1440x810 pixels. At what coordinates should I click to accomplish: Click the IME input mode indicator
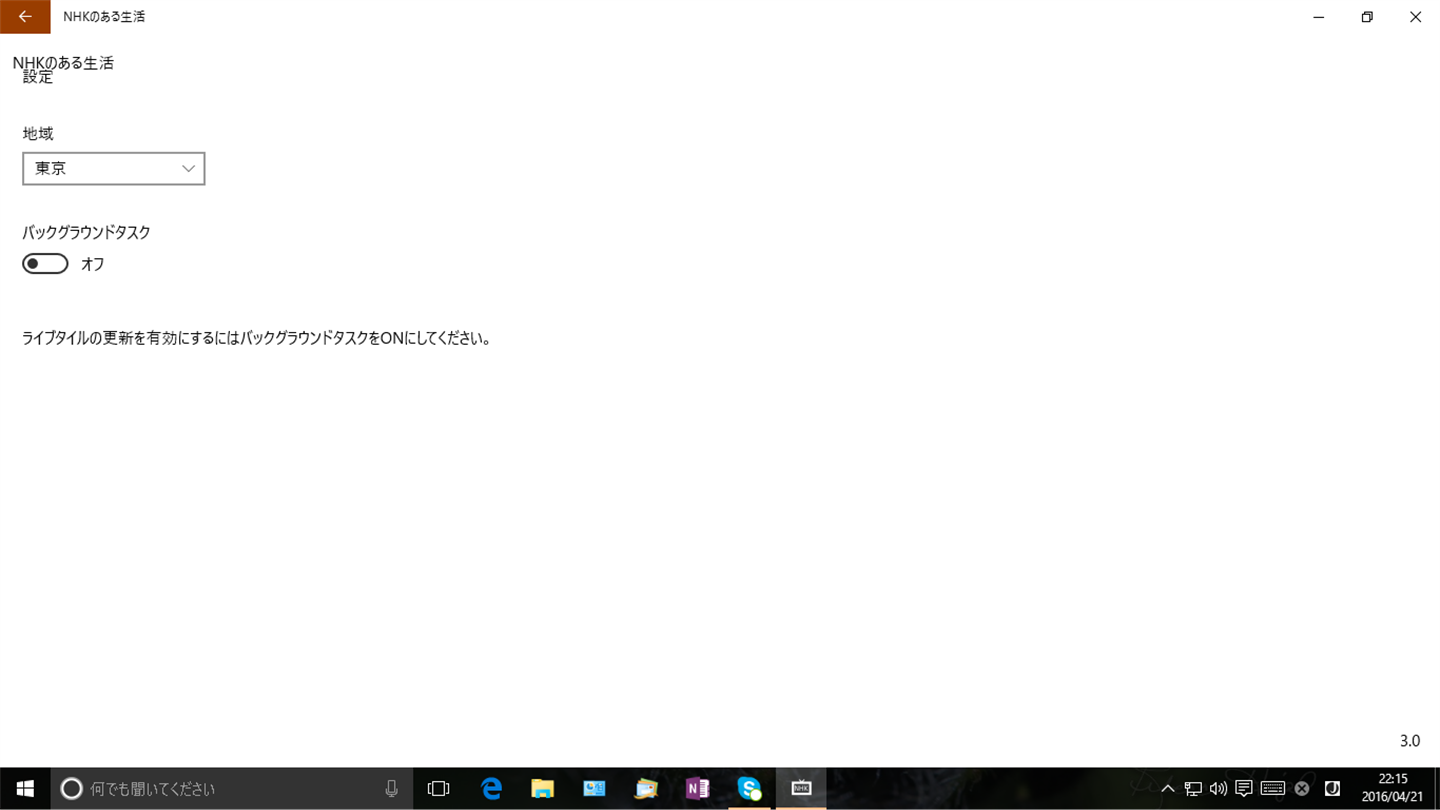(x=1332, y=789)
